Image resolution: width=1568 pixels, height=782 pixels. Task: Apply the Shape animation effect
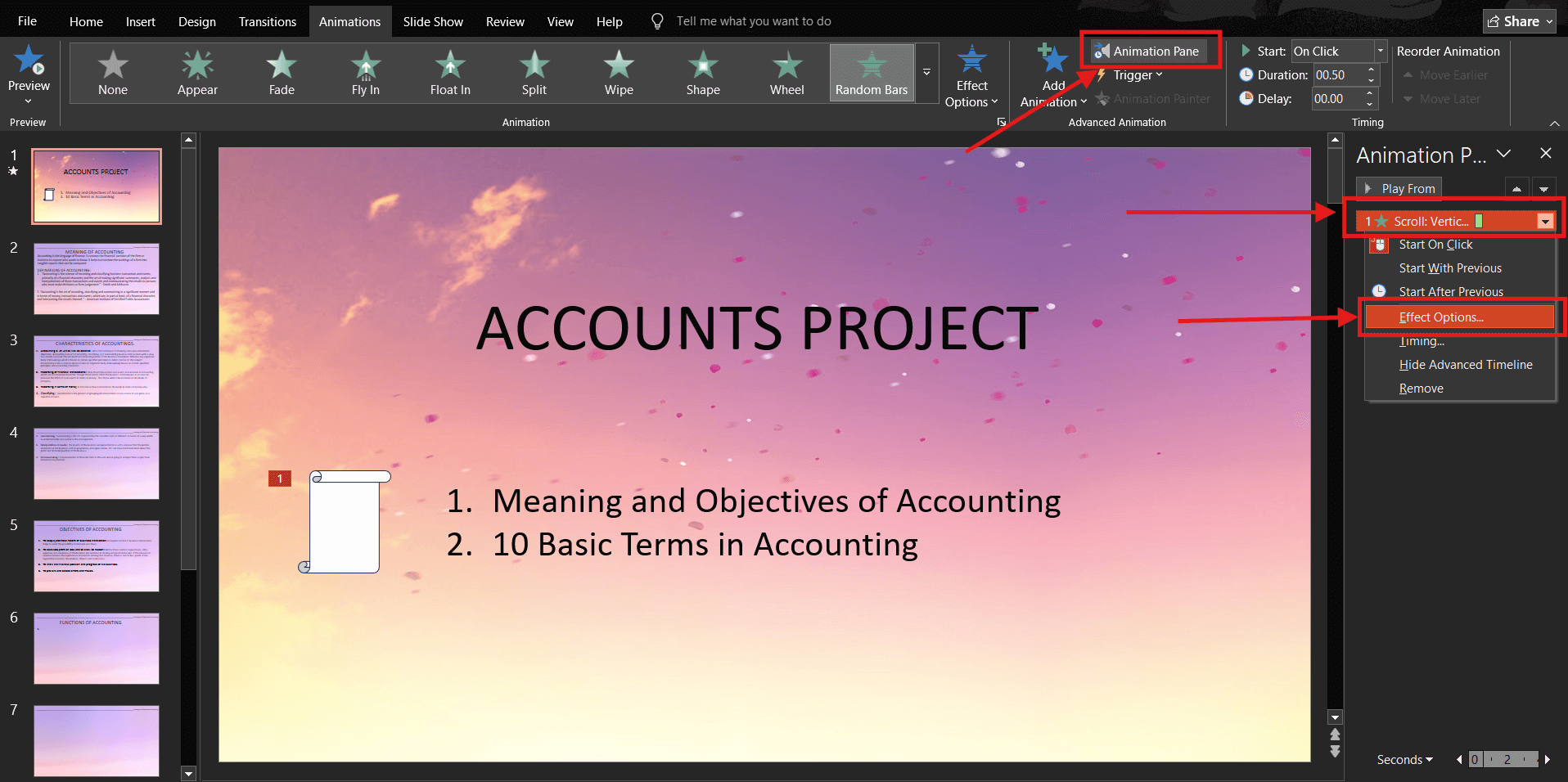click(703, 73)
